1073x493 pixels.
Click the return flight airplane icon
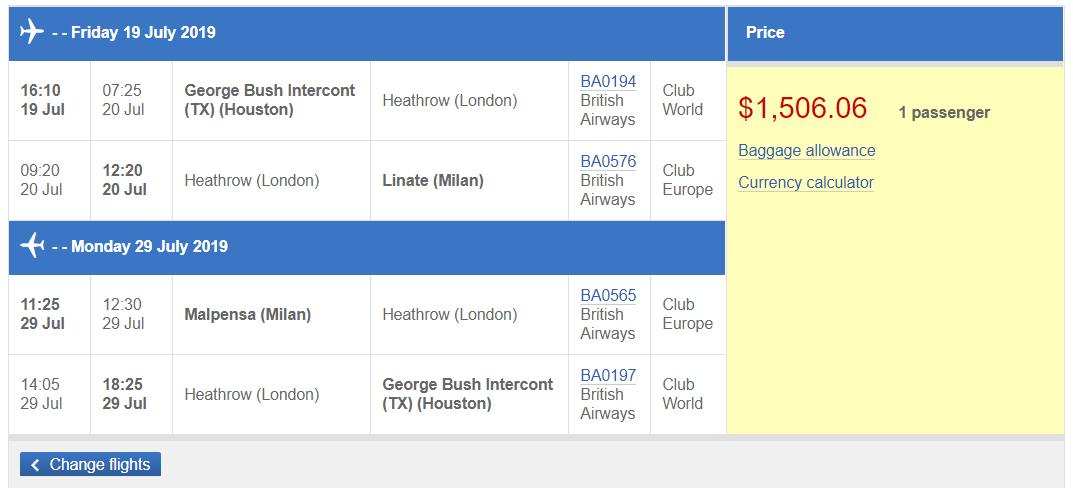[32, 246]
